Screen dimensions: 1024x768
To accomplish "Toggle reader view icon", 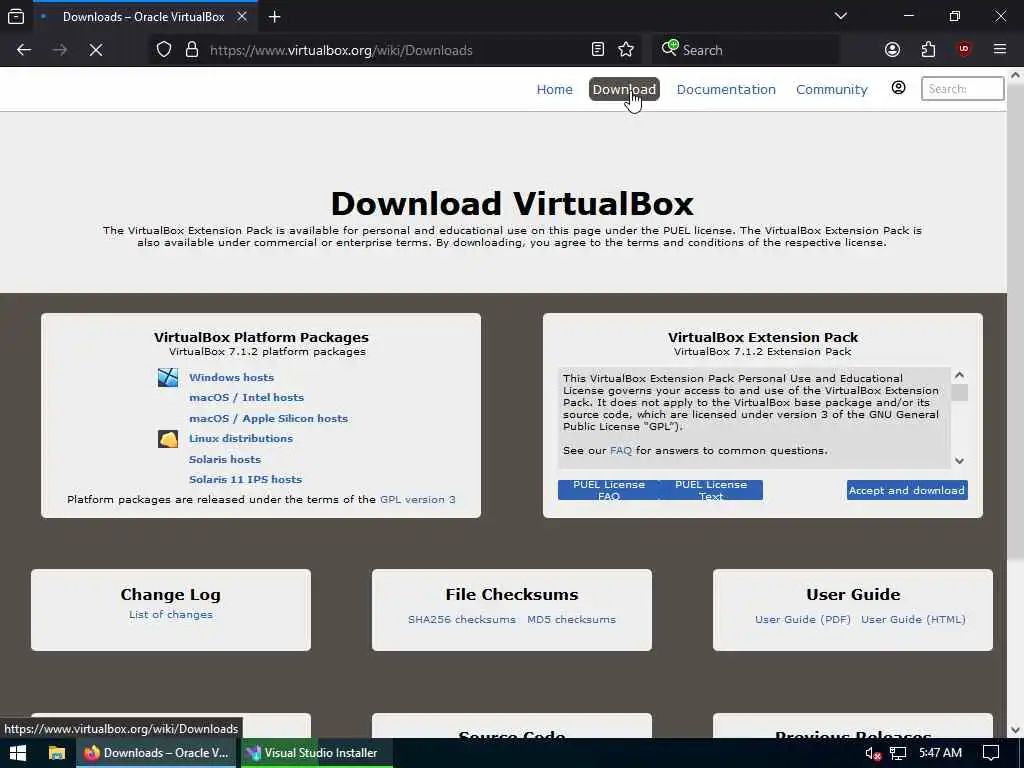I will pos(598,50).
